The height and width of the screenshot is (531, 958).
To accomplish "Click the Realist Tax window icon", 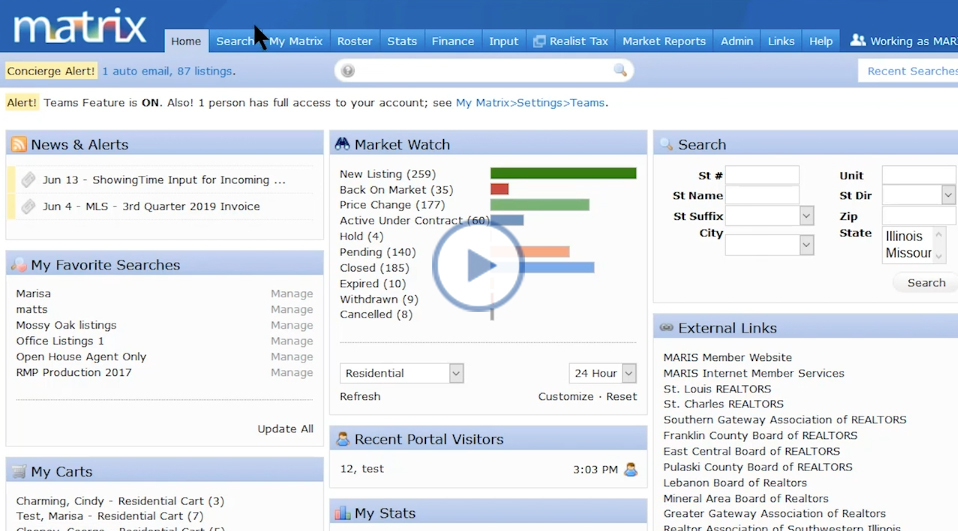I will 539,41.
